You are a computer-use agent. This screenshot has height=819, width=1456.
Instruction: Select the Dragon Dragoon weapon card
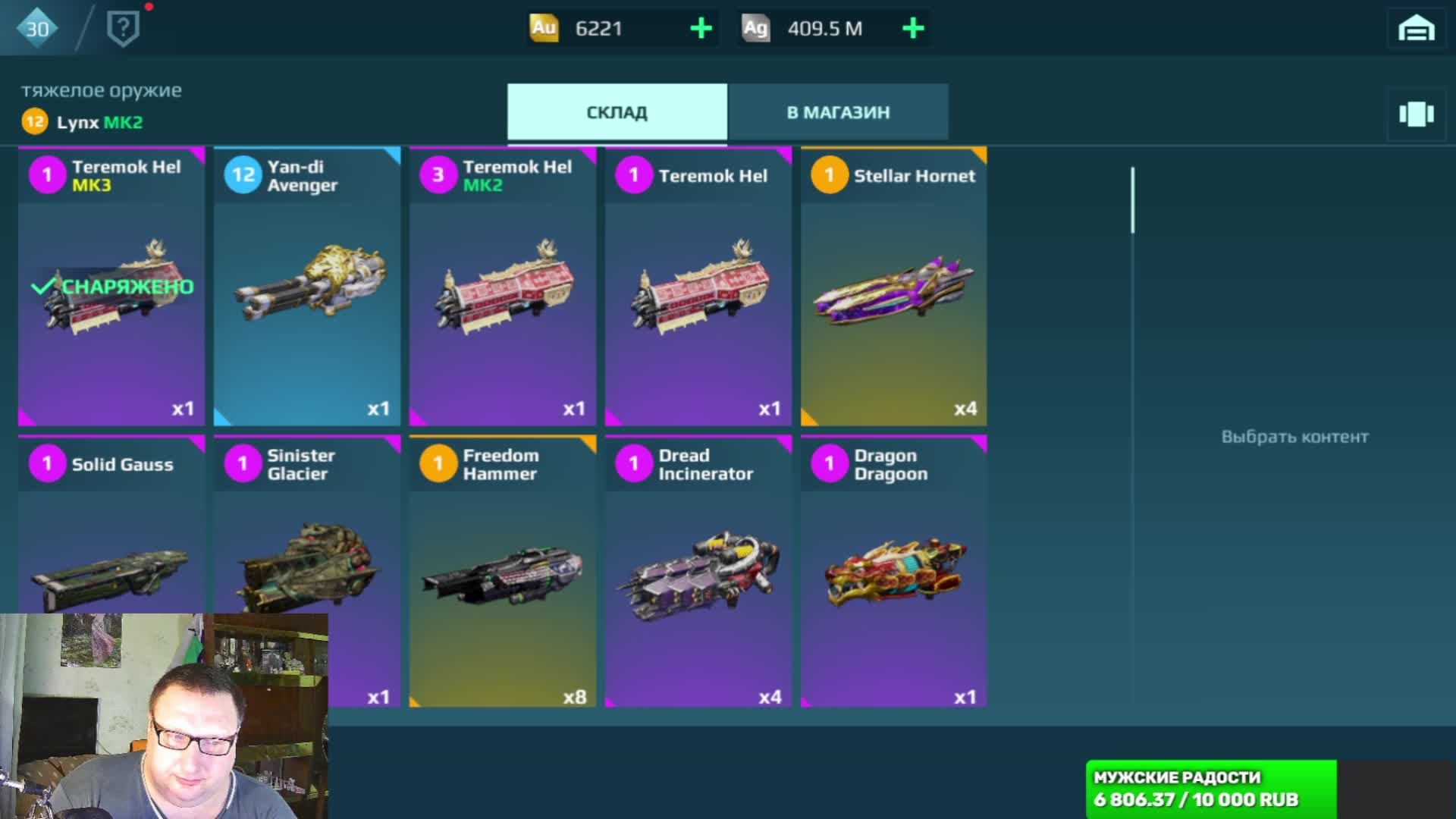point(894,571)
